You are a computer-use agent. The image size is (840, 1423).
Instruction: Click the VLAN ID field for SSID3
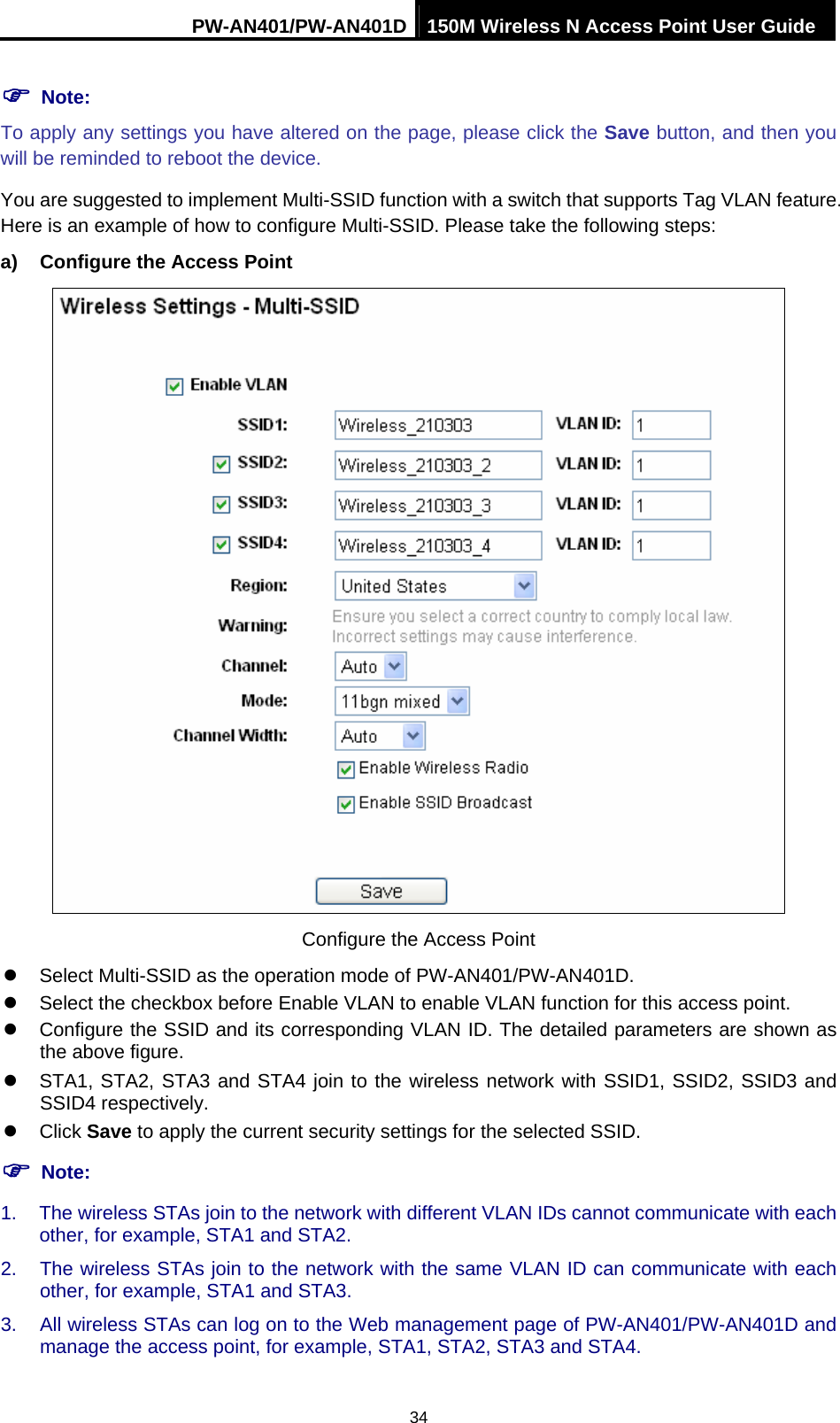pos(671,506)
